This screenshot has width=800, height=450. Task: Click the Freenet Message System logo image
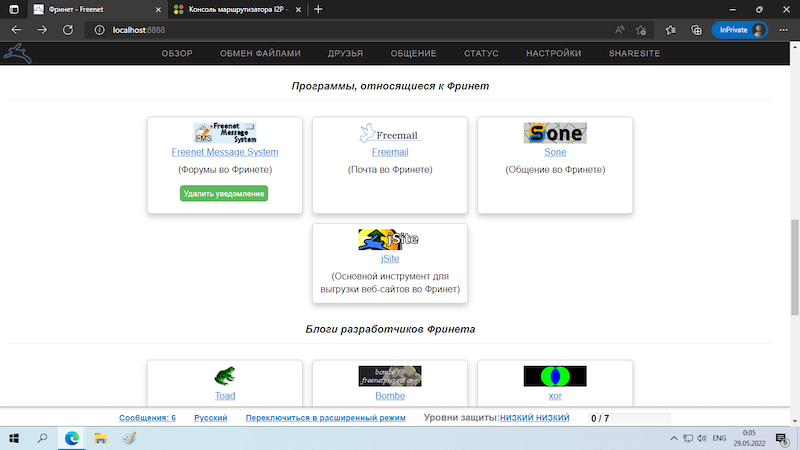coord(224,133)
